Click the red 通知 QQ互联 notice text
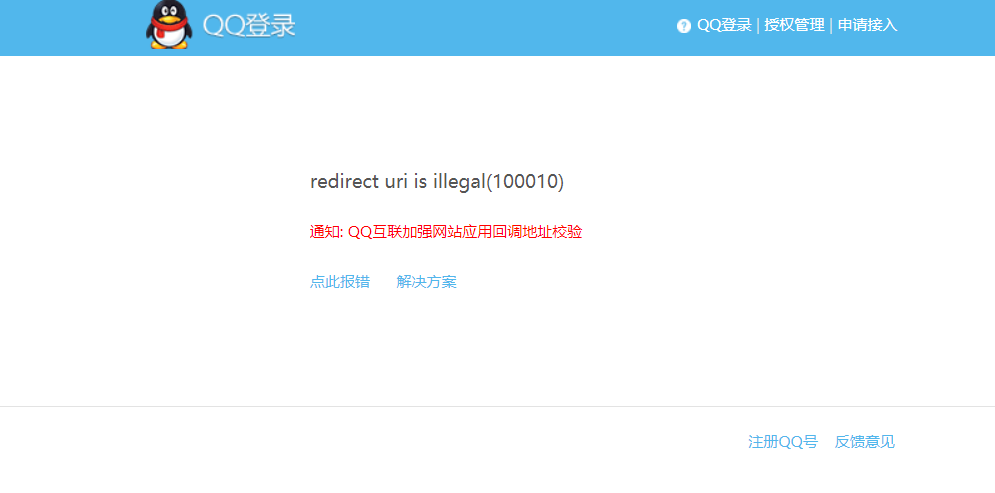The height and width of the screenshot is (493, 995). point(446,232)
